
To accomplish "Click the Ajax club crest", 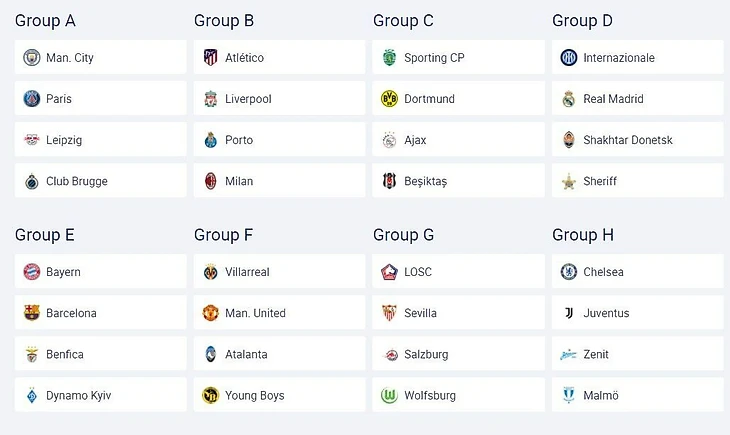I will pyautogui.click(x=390, y=140).
